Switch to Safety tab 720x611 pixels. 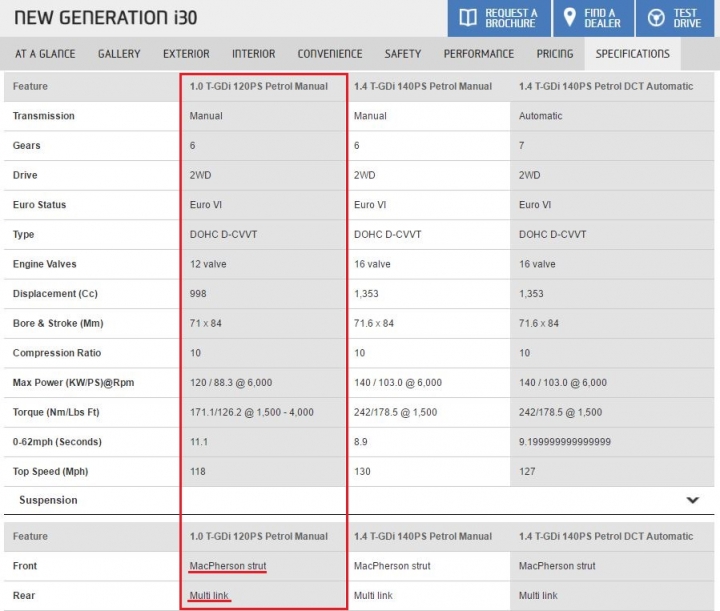point(403,54)
